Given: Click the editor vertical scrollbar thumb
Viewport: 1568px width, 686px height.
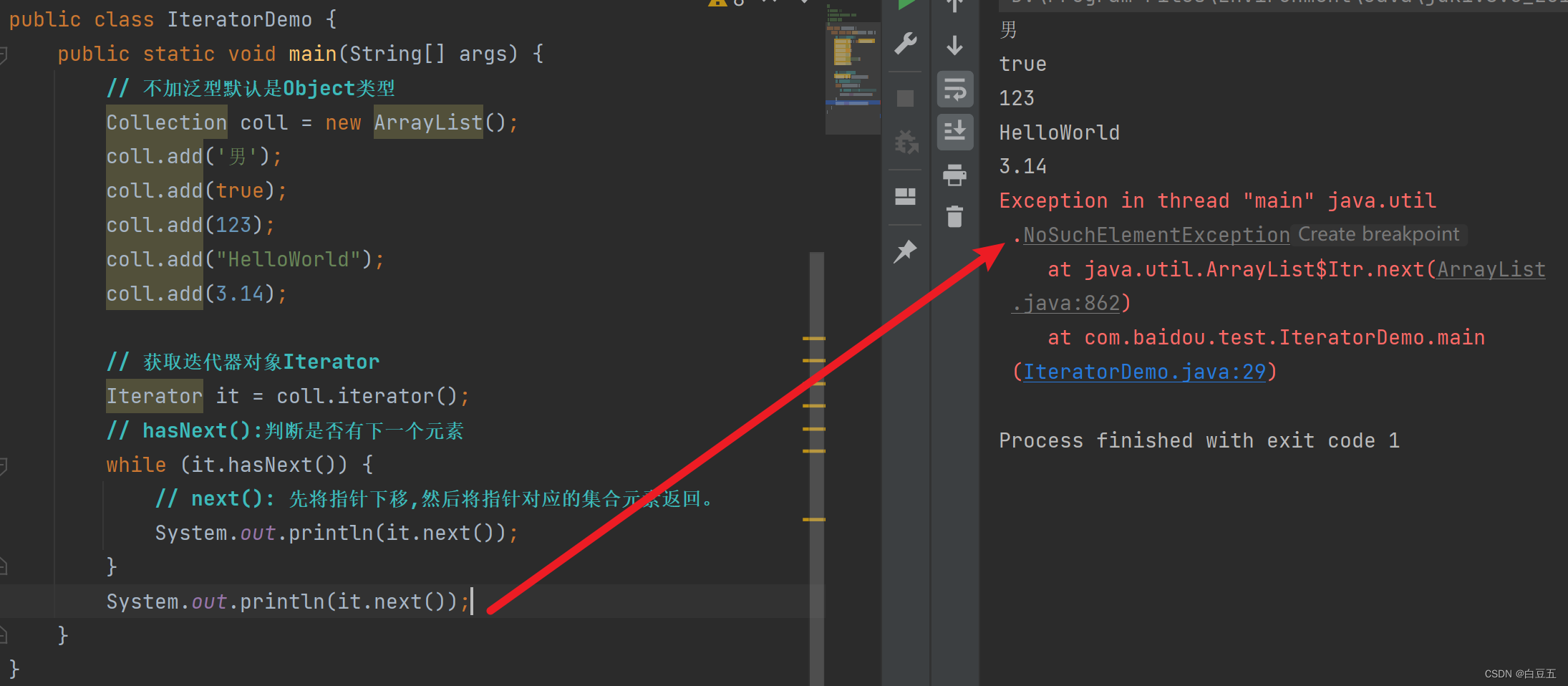Looking at the screenshot, I should point(817,469).
